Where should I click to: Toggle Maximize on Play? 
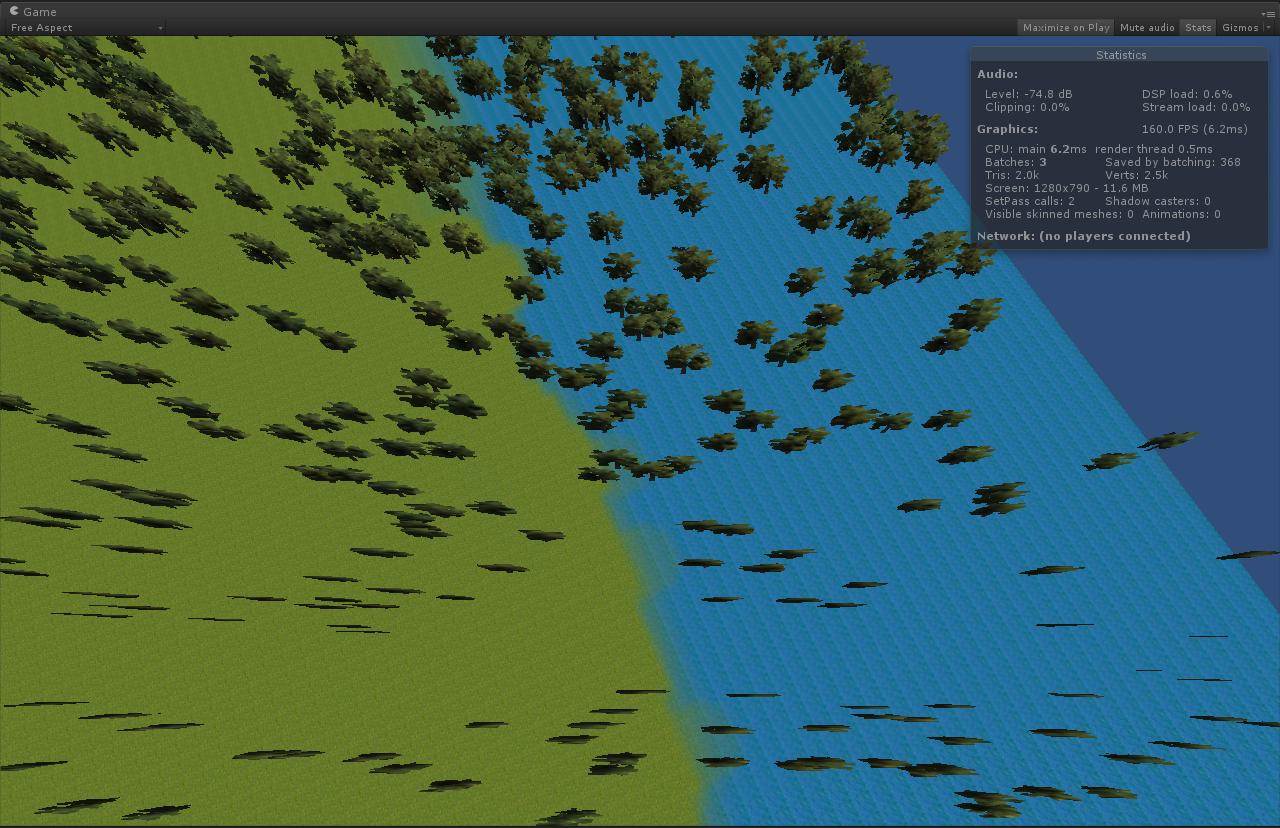coord(1064,27)
